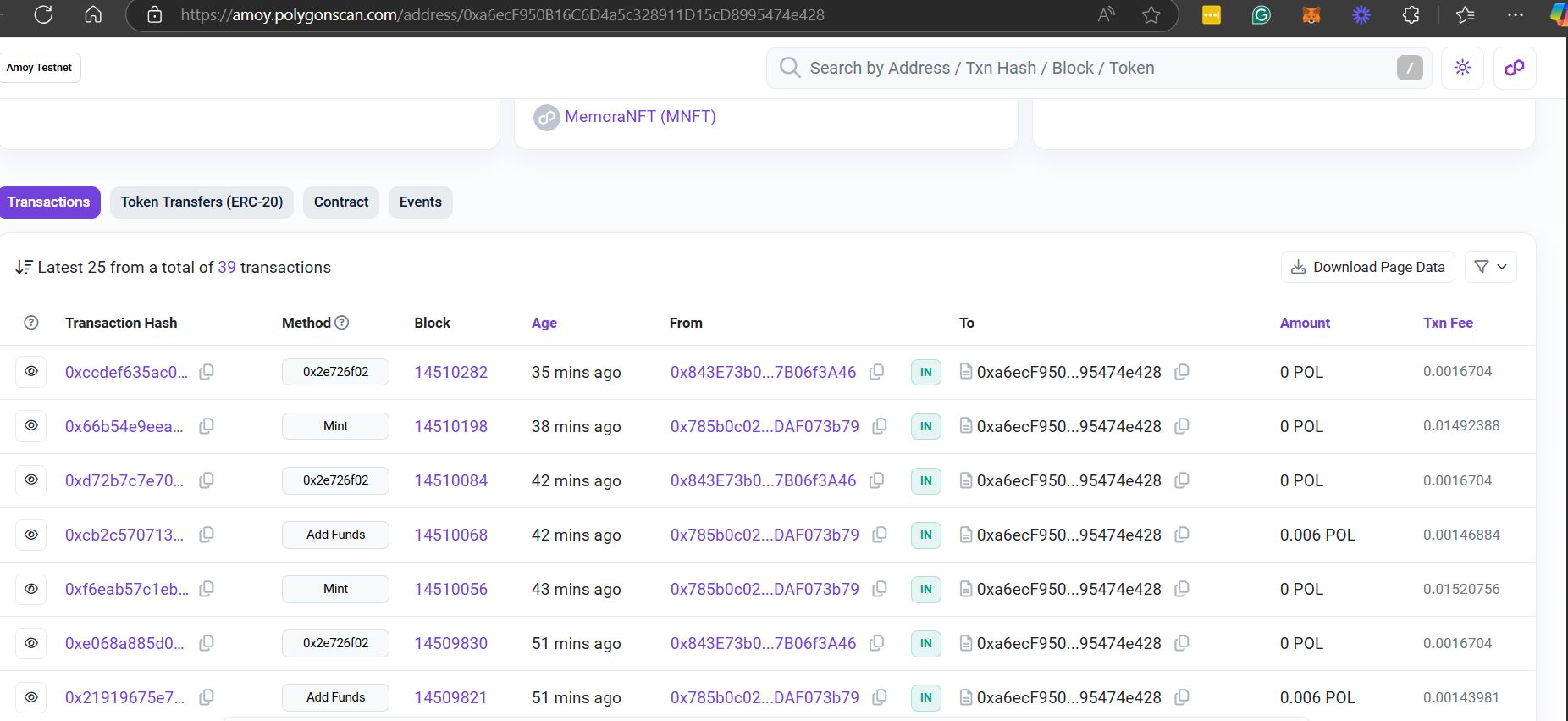Click the 39 total transactions link
1568x721 pixels.
(x=227, y=268)
